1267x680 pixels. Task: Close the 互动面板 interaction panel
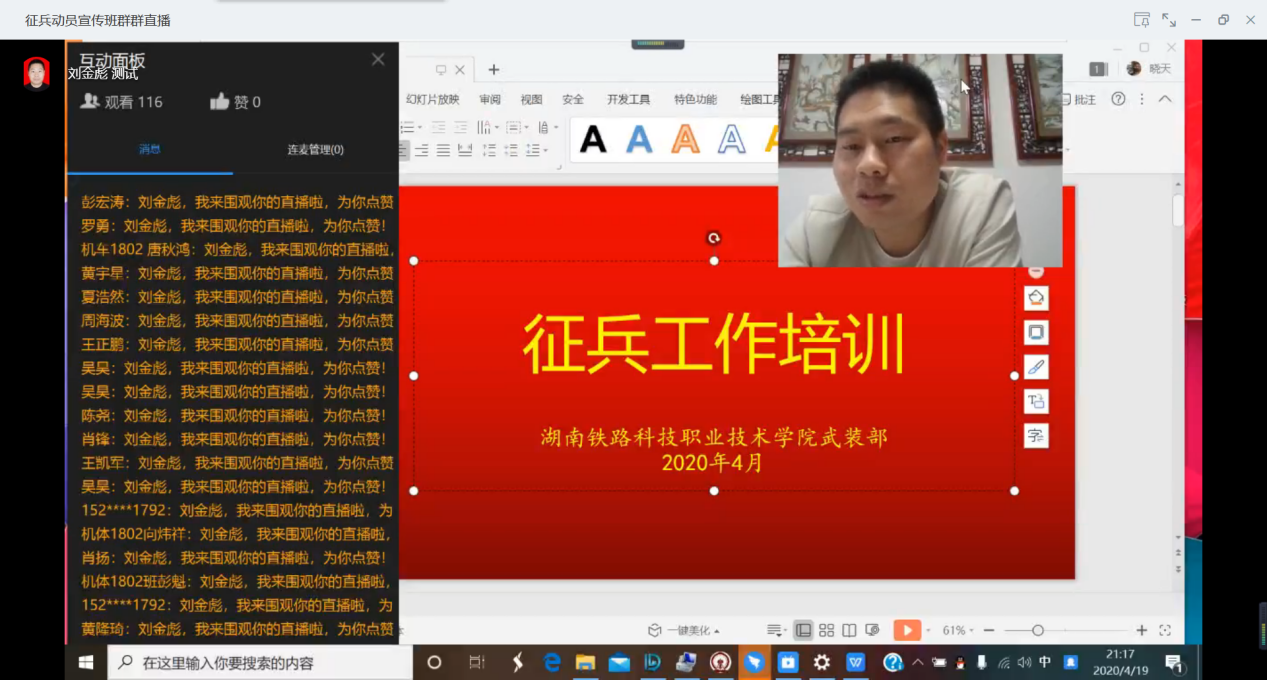coord(378,60)
